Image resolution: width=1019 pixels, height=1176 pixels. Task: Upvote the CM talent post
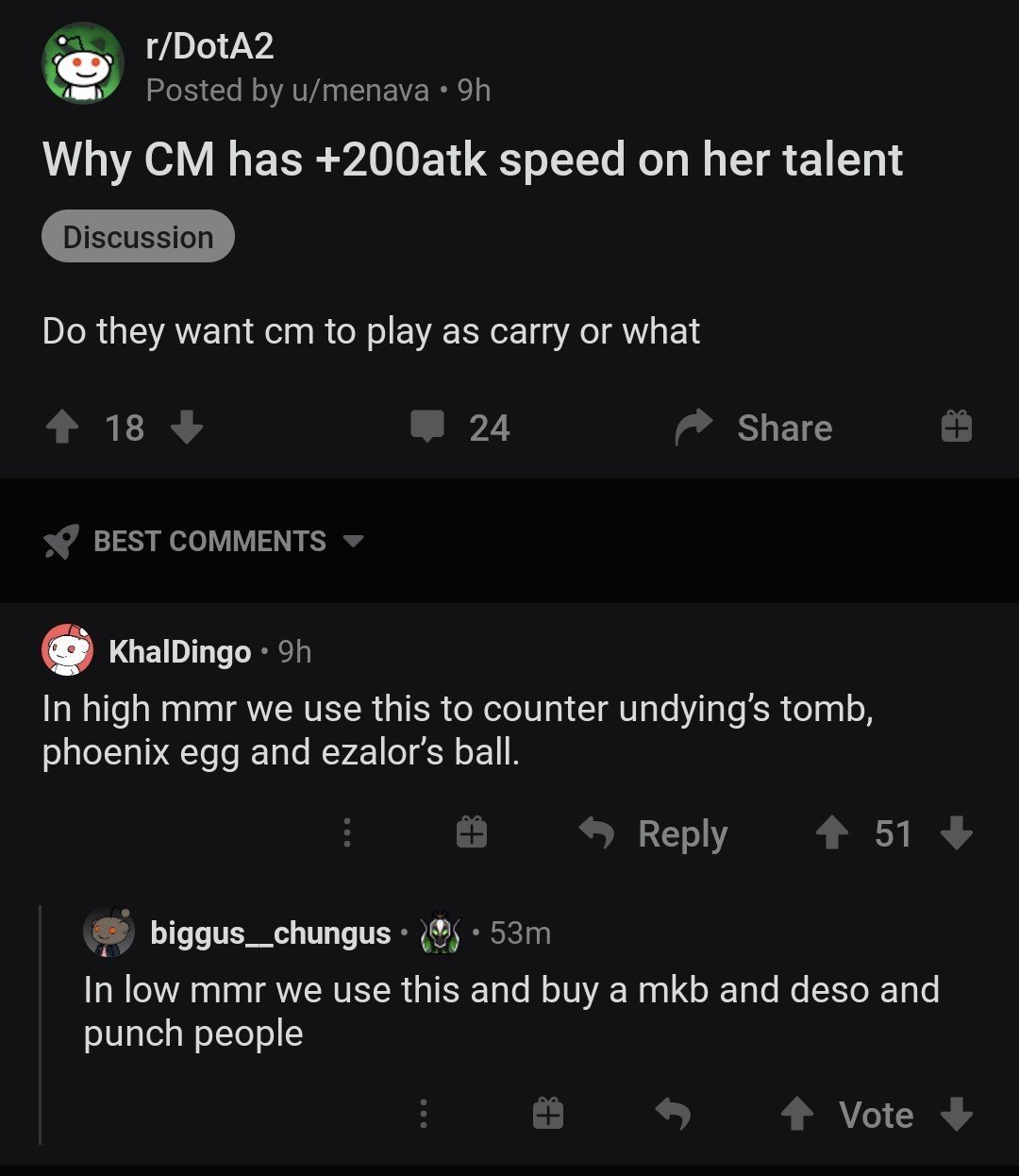62,428
